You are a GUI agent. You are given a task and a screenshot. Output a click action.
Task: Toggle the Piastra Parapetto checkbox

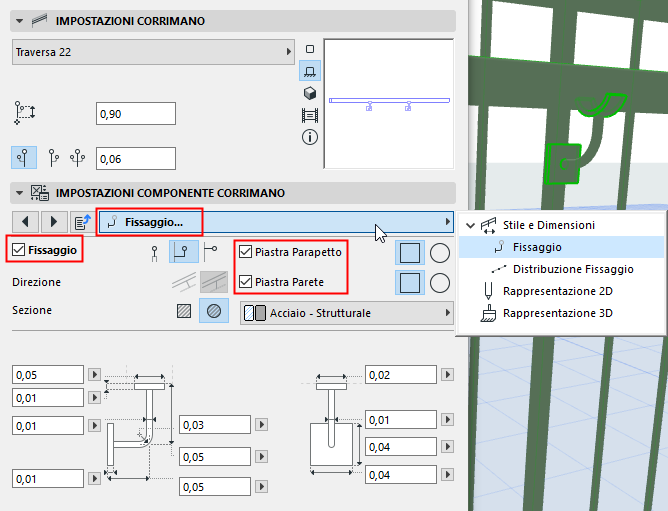coord(245,252)
